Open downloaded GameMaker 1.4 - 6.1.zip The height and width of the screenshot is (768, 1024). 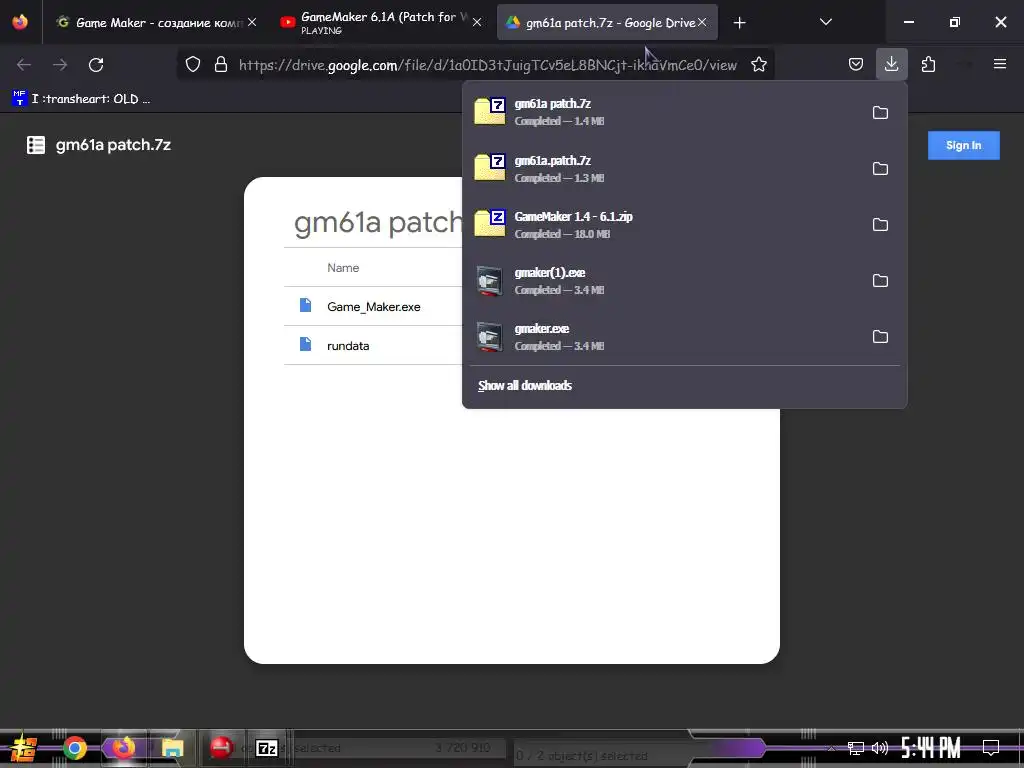[x=663, y=225]
